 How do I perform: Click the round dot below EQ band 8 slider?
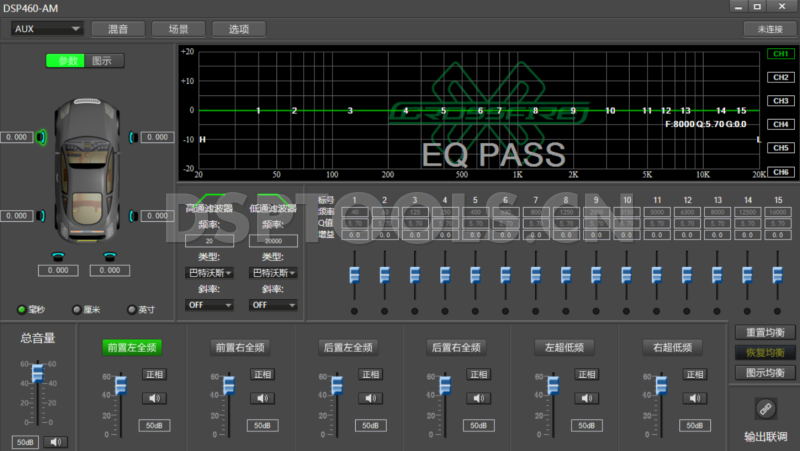(565, 311)
